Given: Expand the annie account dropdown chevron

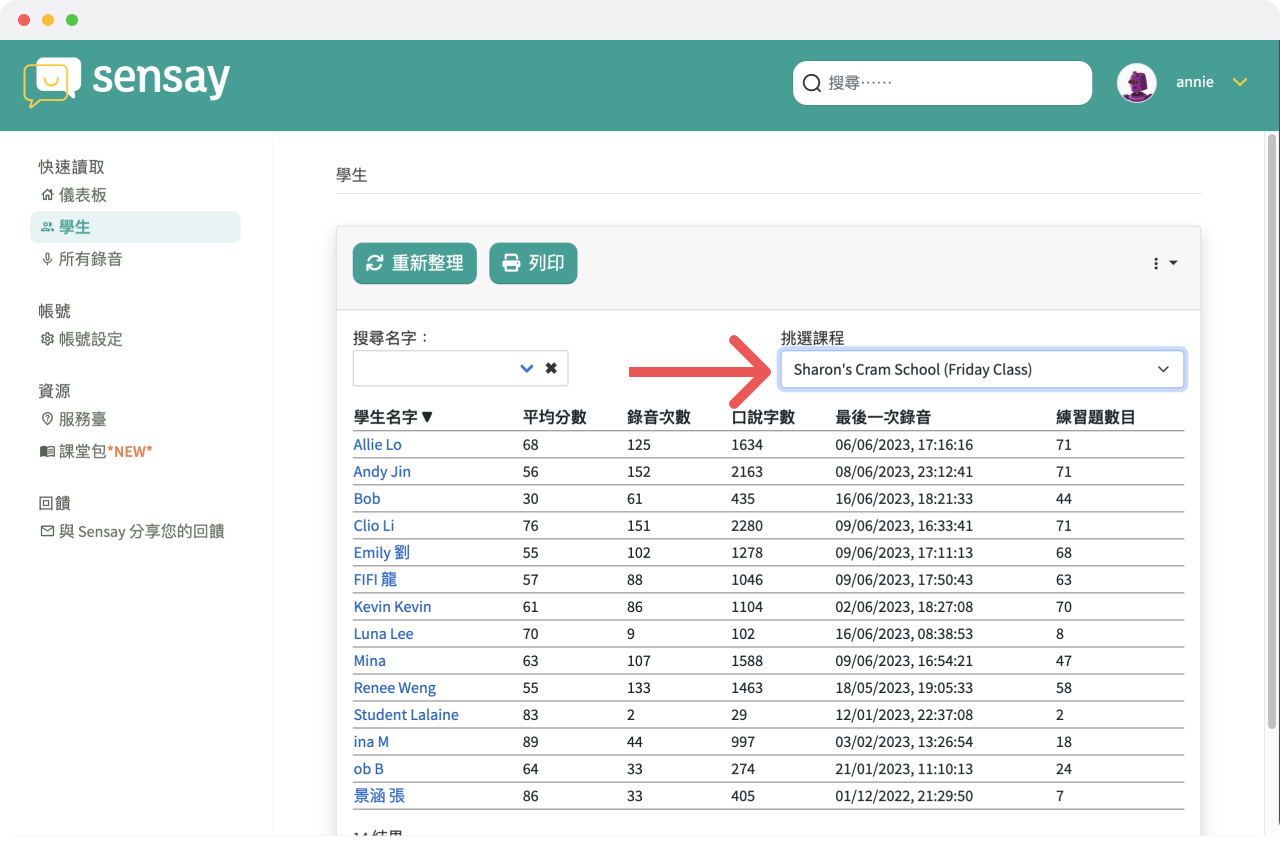Looking at the screenshot, I should tap(1240, 82).
